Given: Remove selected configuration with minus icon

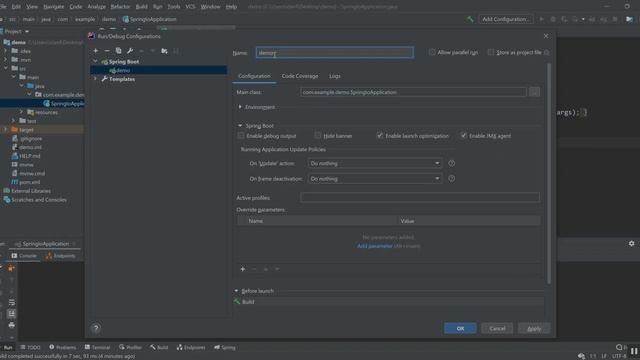Looking at the screenshot, I should [x=107, y=51].
